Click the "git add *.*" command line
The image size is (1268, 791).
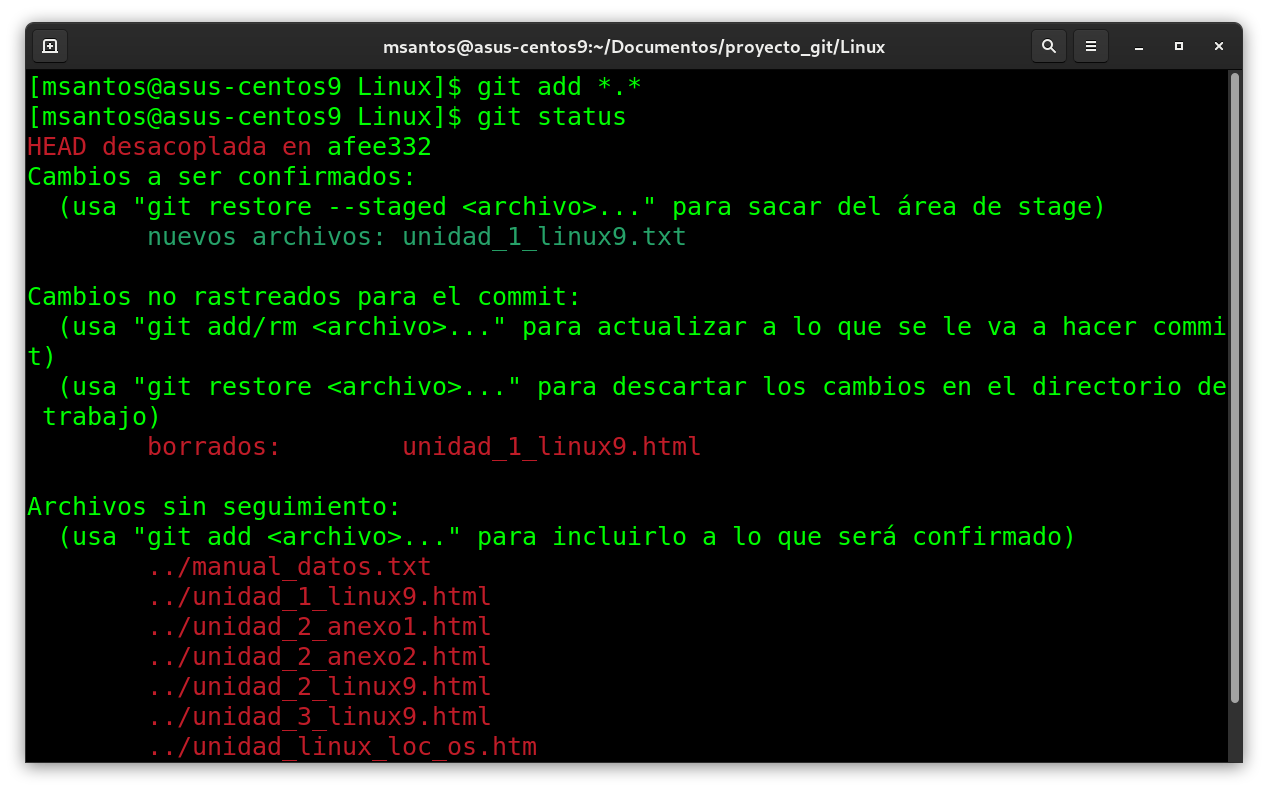558,88
